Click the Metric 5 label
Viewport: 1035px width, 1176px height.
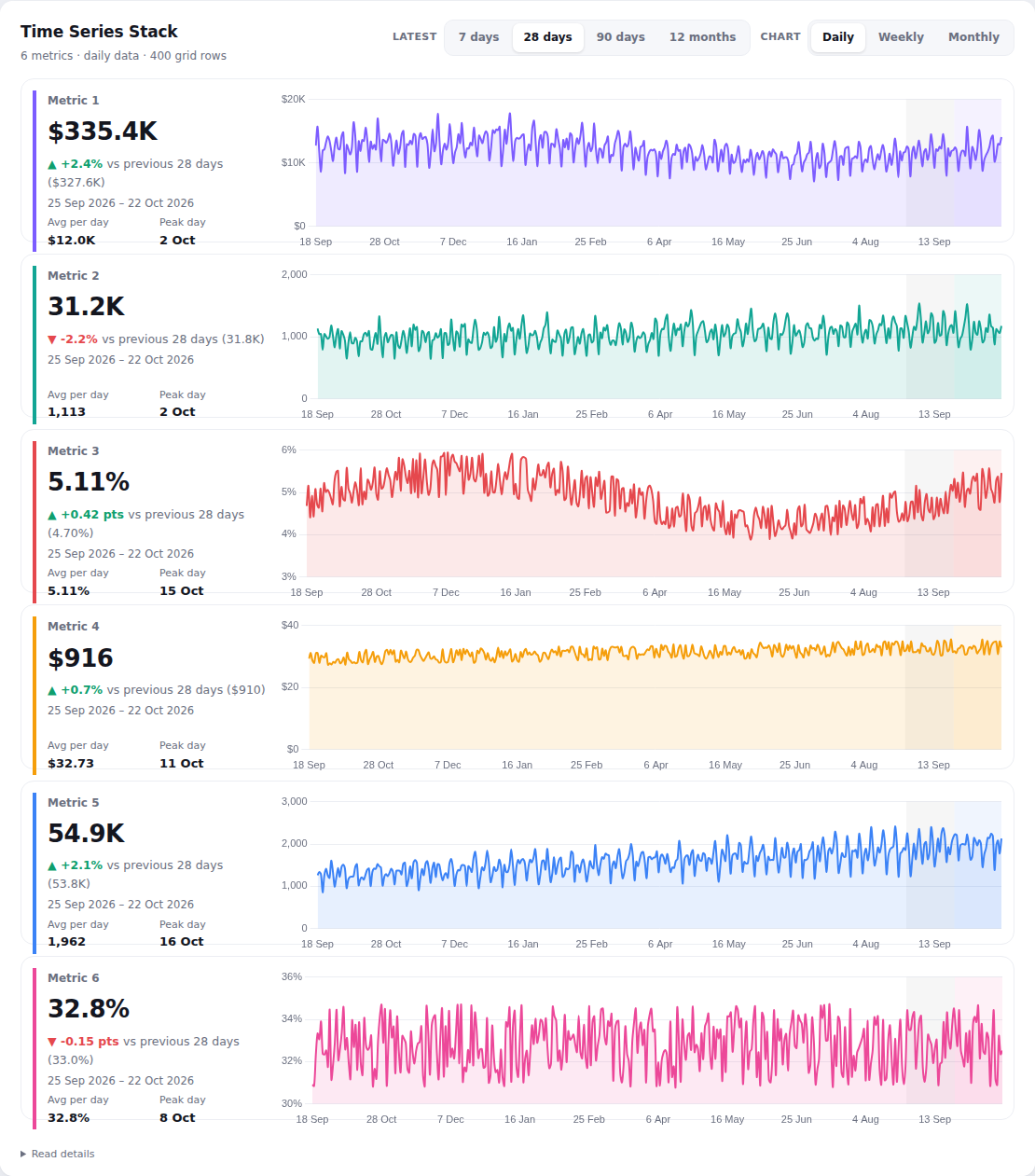click(73, 802)
